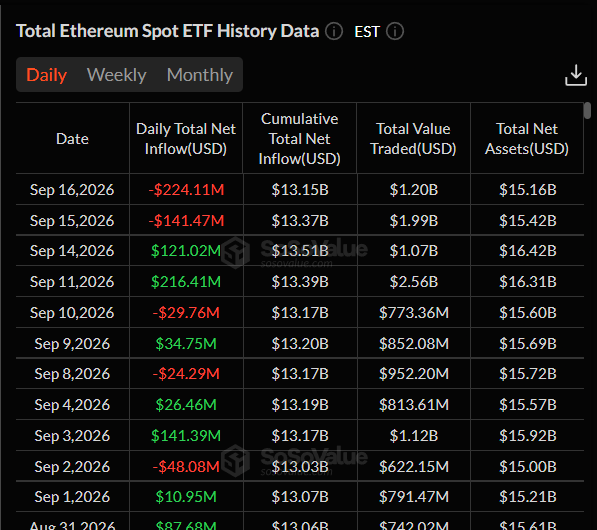The image size is (597, 530).
Task: Click the info icon next to History Data title
Action: [x=334, y=31]
